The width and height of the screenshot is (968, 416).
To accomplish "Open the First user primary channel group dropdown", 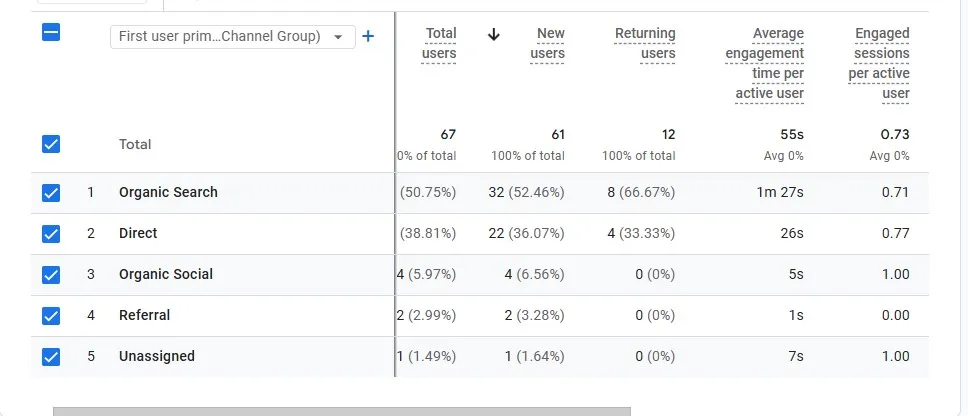I will click(232, 37).
